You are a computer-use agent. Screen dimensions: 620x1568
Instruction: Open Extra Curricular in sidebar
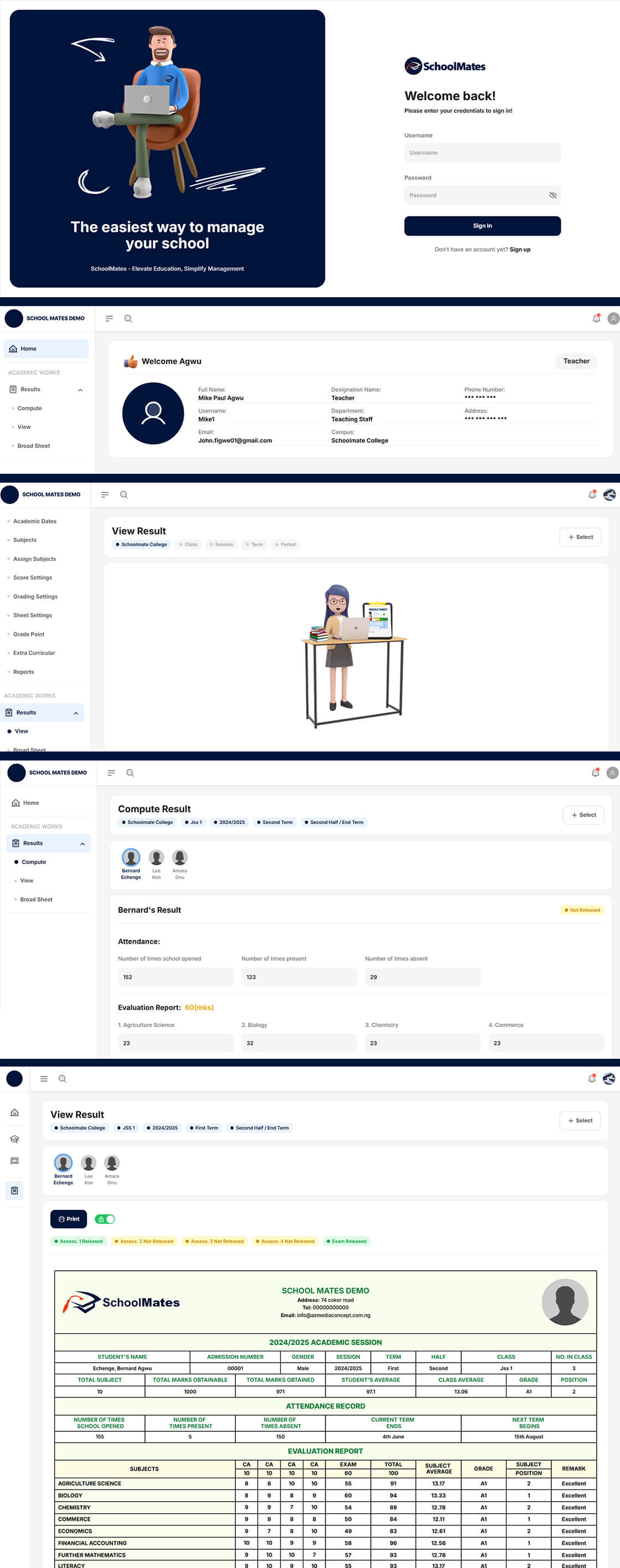(34, 653)
